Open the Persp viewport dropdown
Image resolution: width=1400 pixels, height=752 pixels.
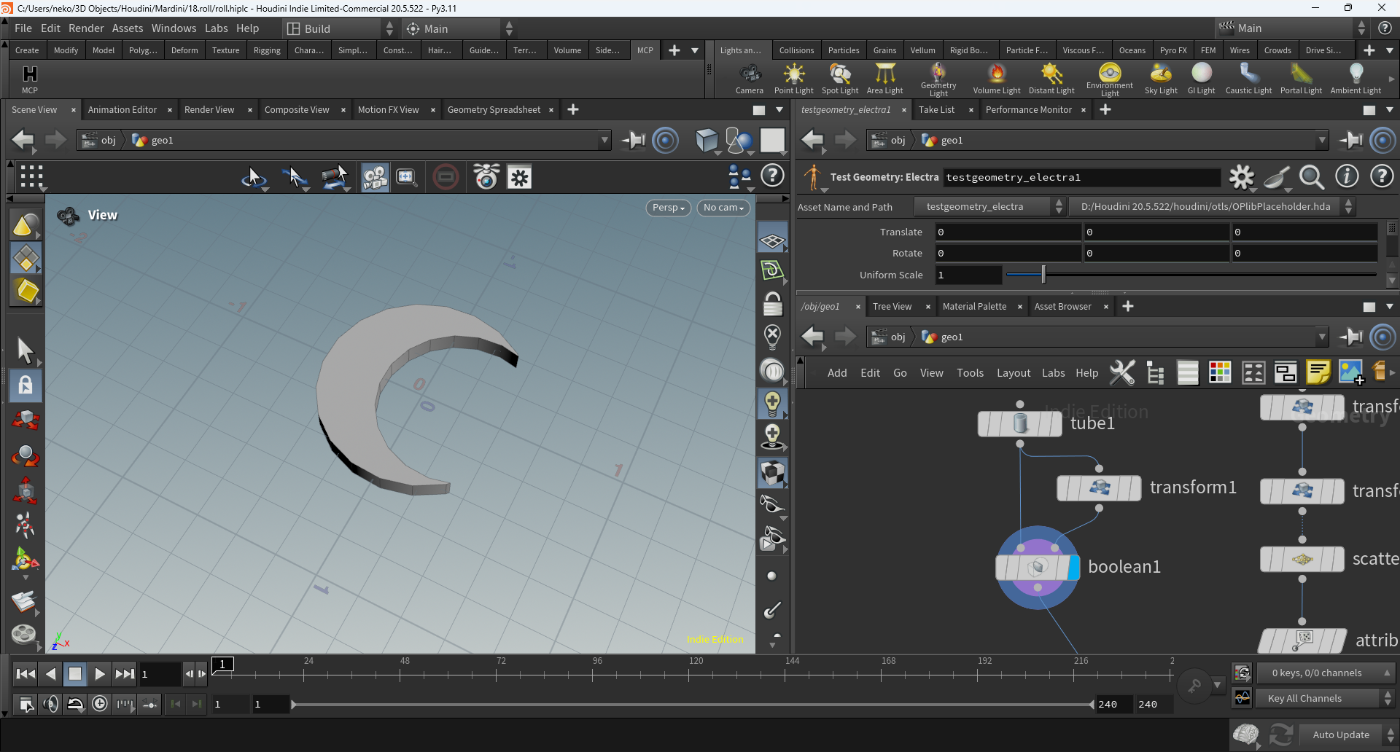(669, 208)
